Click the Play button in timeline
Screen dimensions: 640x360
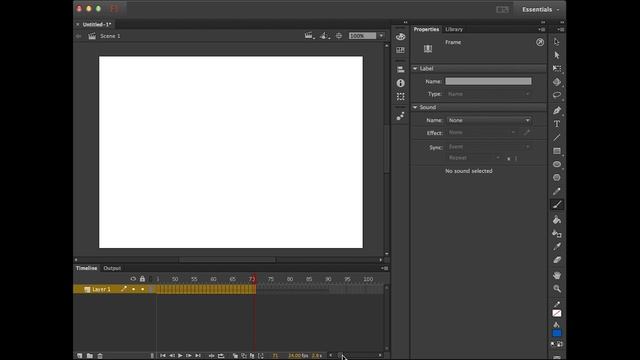point(180,356)
